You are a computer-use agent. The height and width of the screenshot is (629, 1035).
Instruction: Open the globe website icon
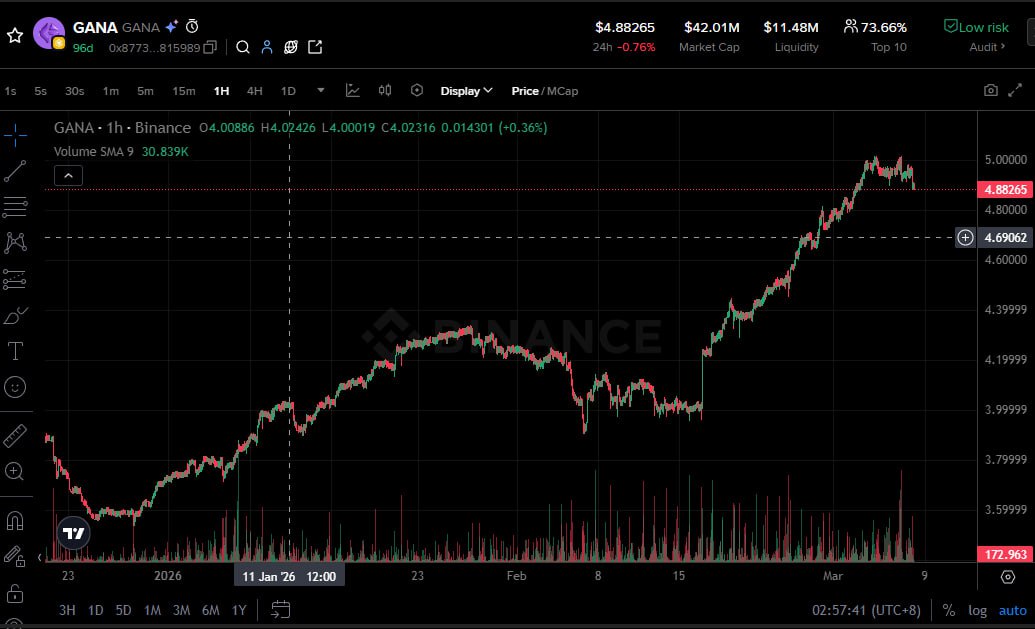pos(290,47)
